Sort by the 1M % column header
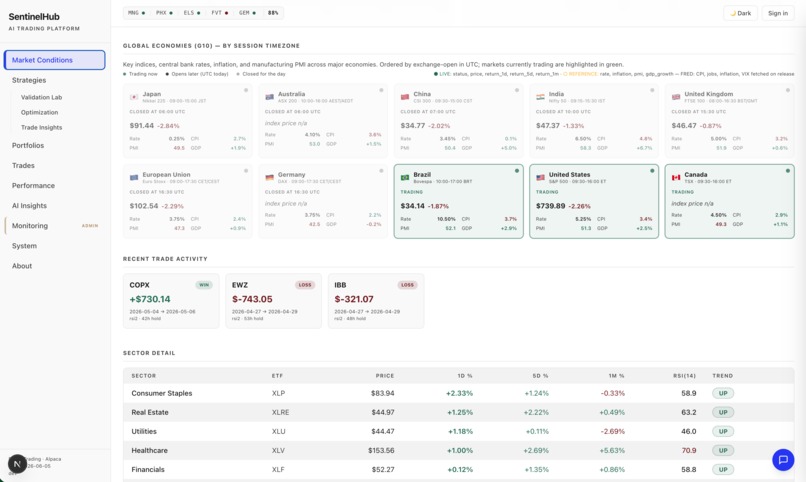 click(x=616, y=376)
